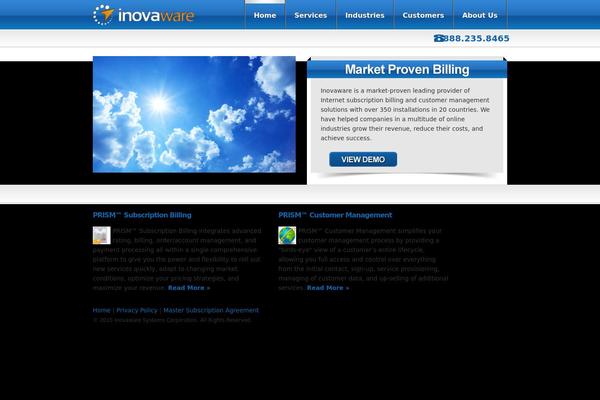Click Read More under Subscription Billing
600x400 pixels.
189,288
